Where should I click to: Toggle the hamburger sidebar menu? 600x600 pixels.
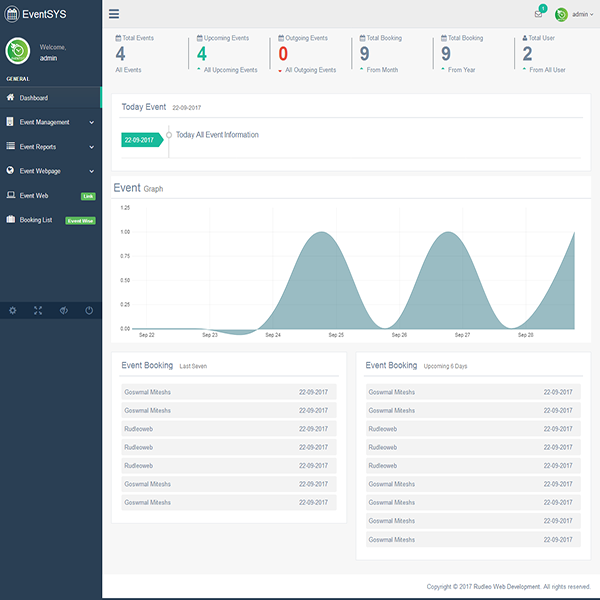114,14
